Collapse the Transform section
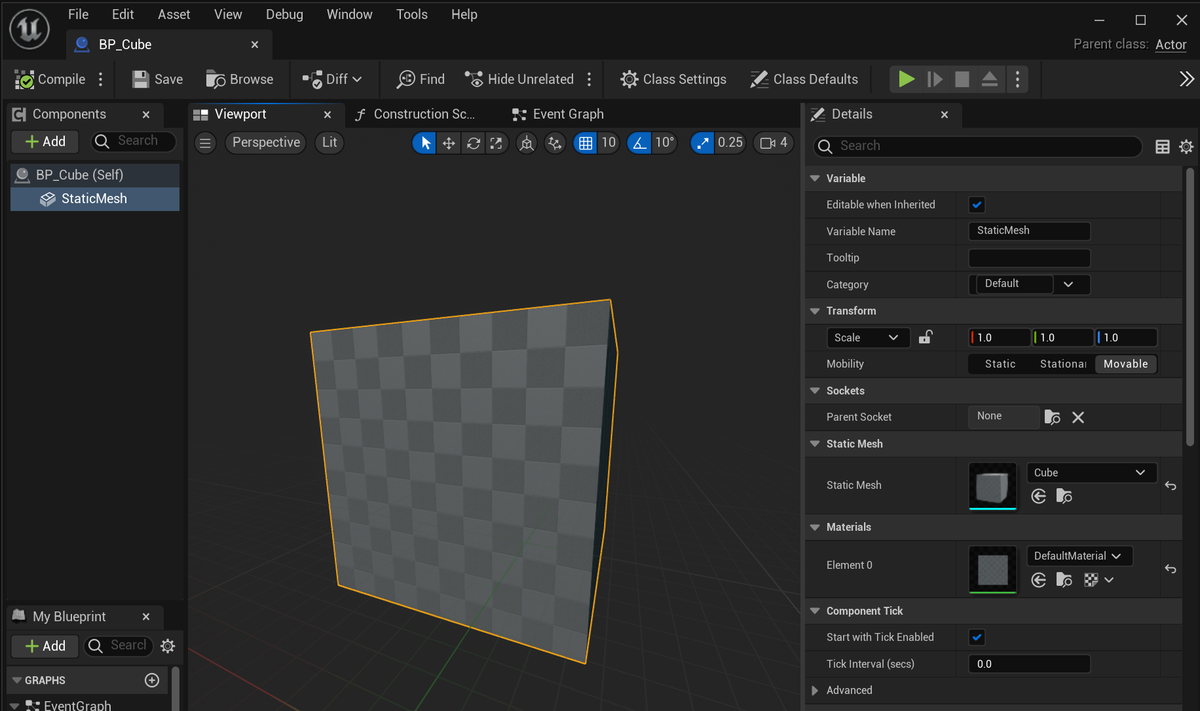1200x711 pixels. coord(815,311)
